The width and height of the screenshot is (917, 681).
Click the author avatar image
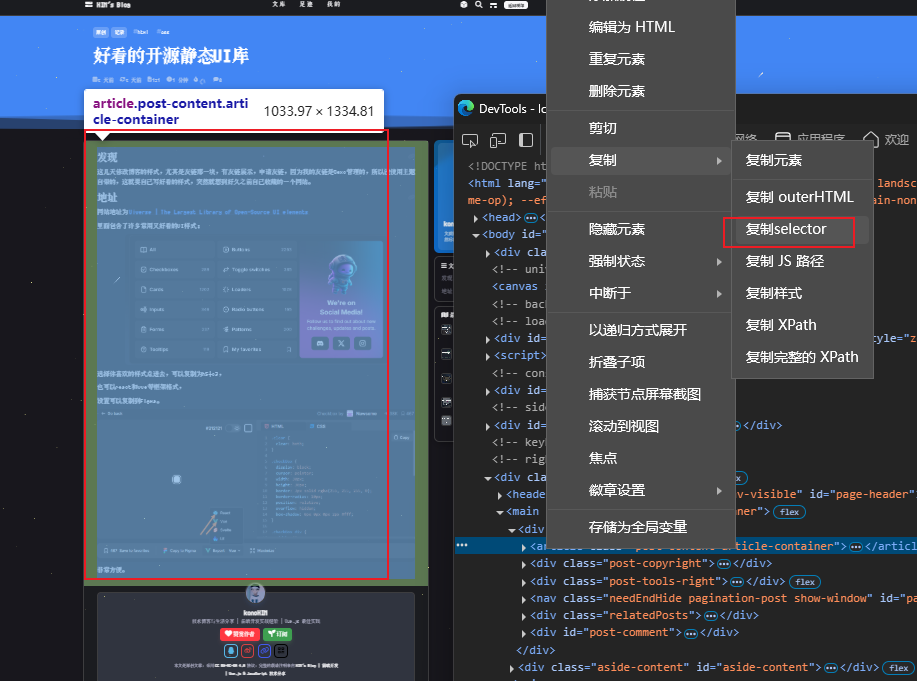click(255, 593)
